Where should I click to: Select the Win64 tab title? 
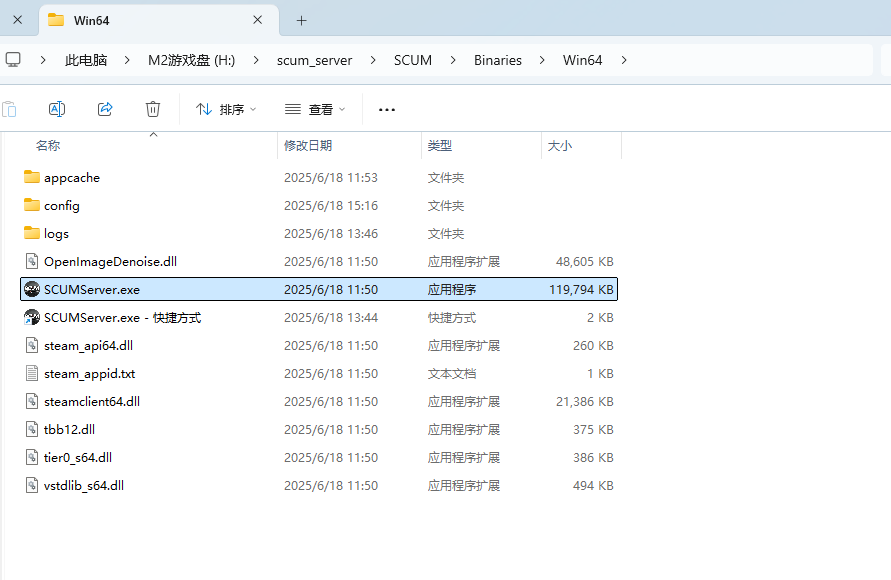[x=91, y=20]
